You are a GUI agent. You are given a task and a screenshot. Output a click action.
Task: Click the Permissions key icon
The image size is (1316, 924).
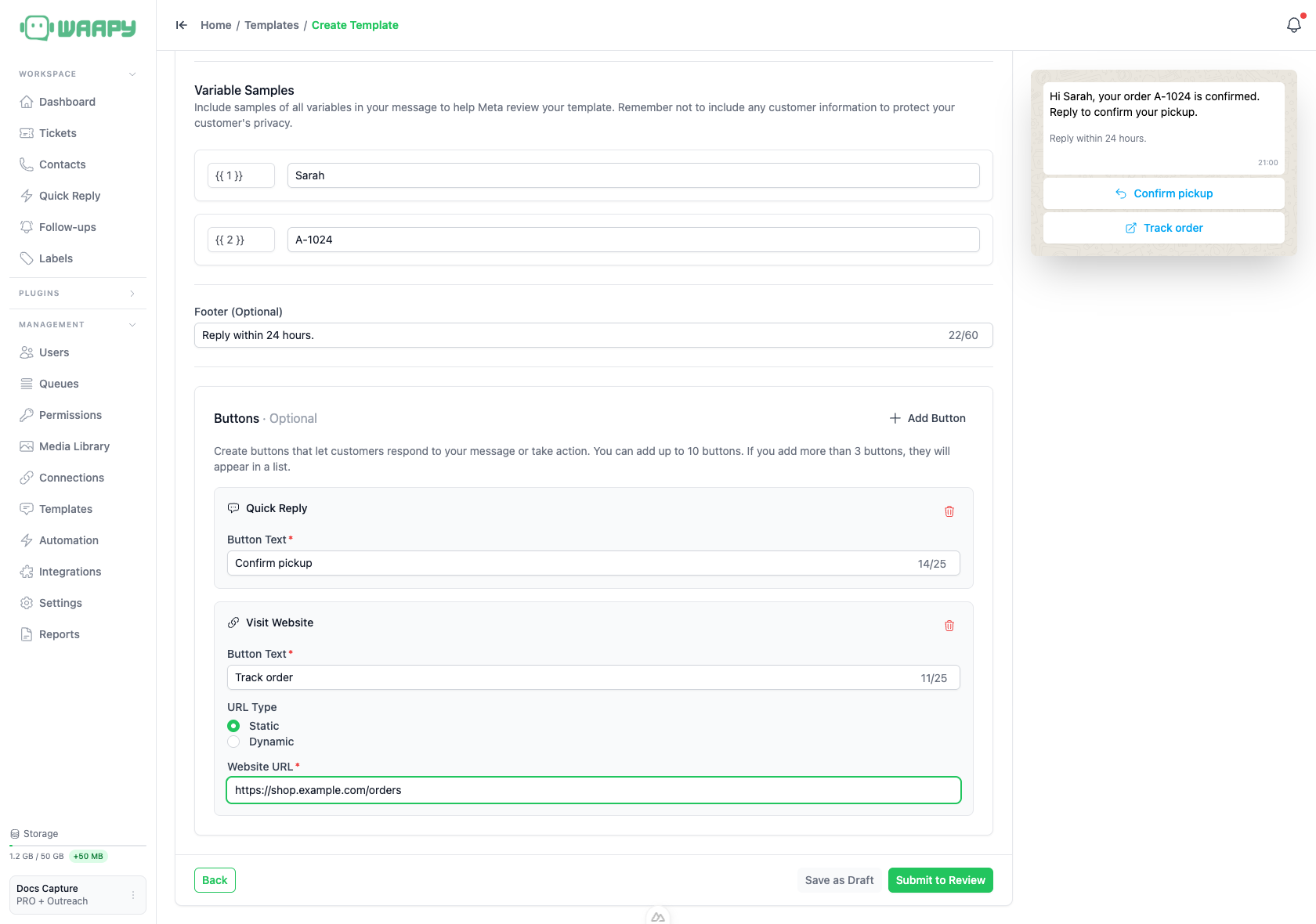(x=27, y=415)
